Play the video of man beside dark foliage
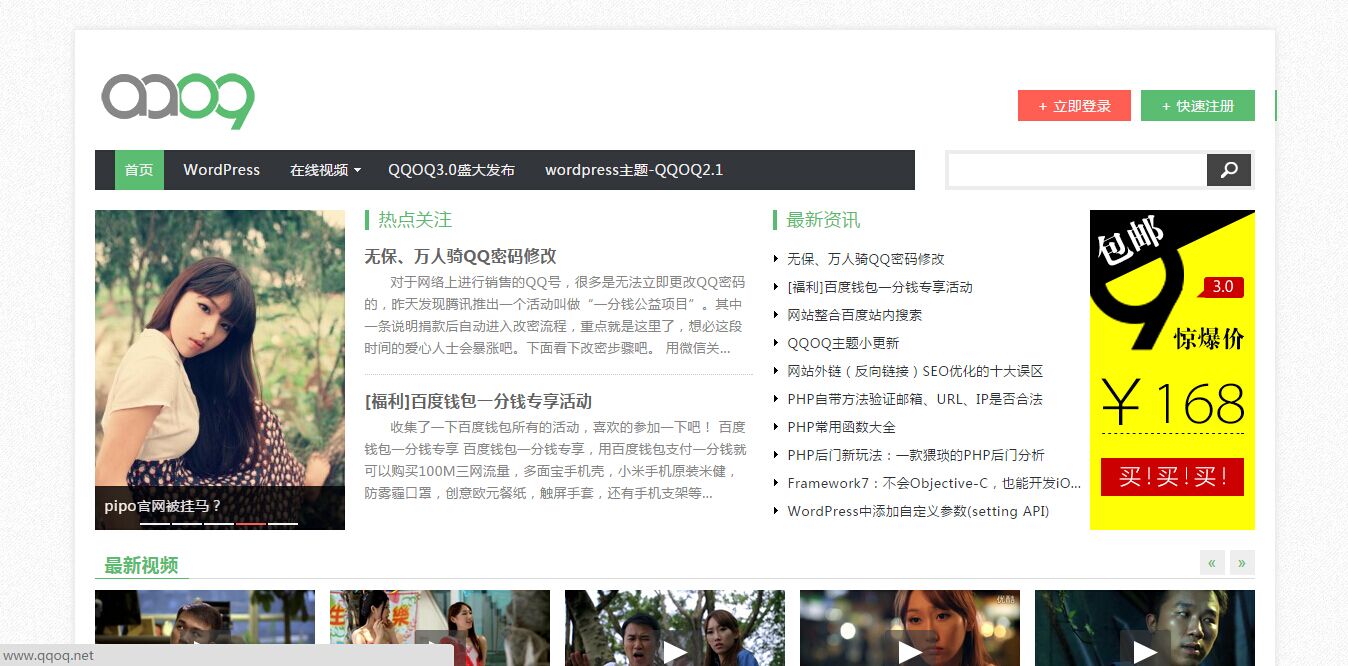 1145,628
